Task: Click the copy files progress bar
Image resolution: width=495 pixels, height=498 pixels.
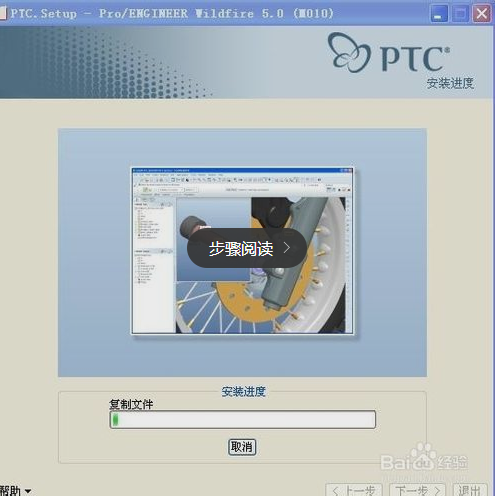Action: click(243, 419)
